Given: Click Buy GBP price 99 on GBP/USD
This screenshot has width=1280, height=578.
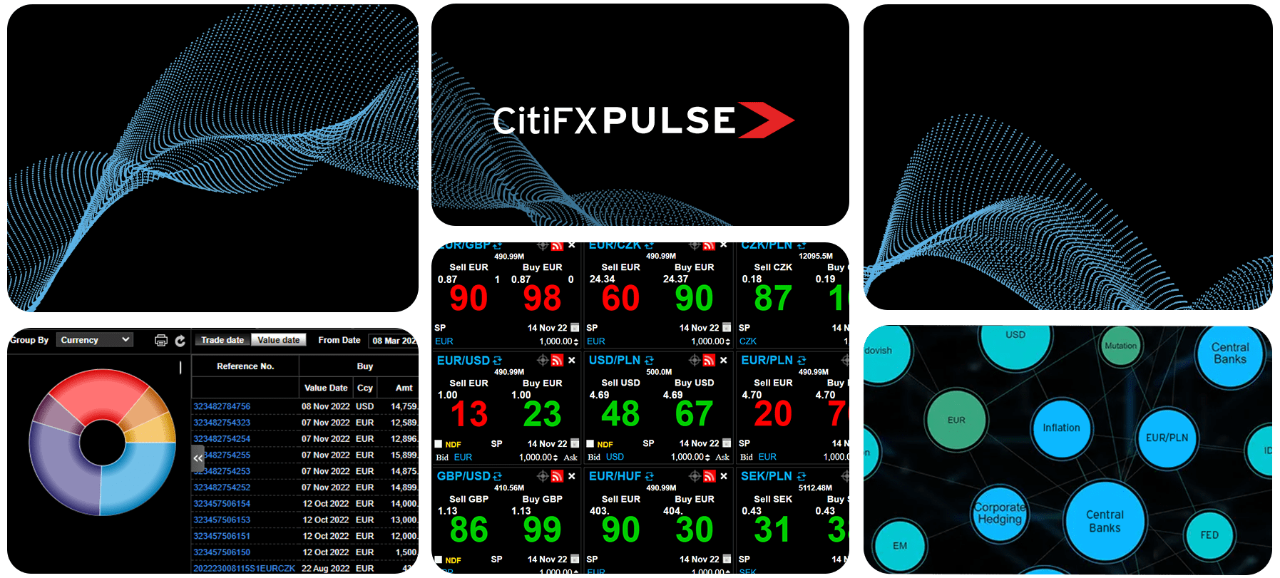Looking at the screenshot, I should [x=542, y=529].
